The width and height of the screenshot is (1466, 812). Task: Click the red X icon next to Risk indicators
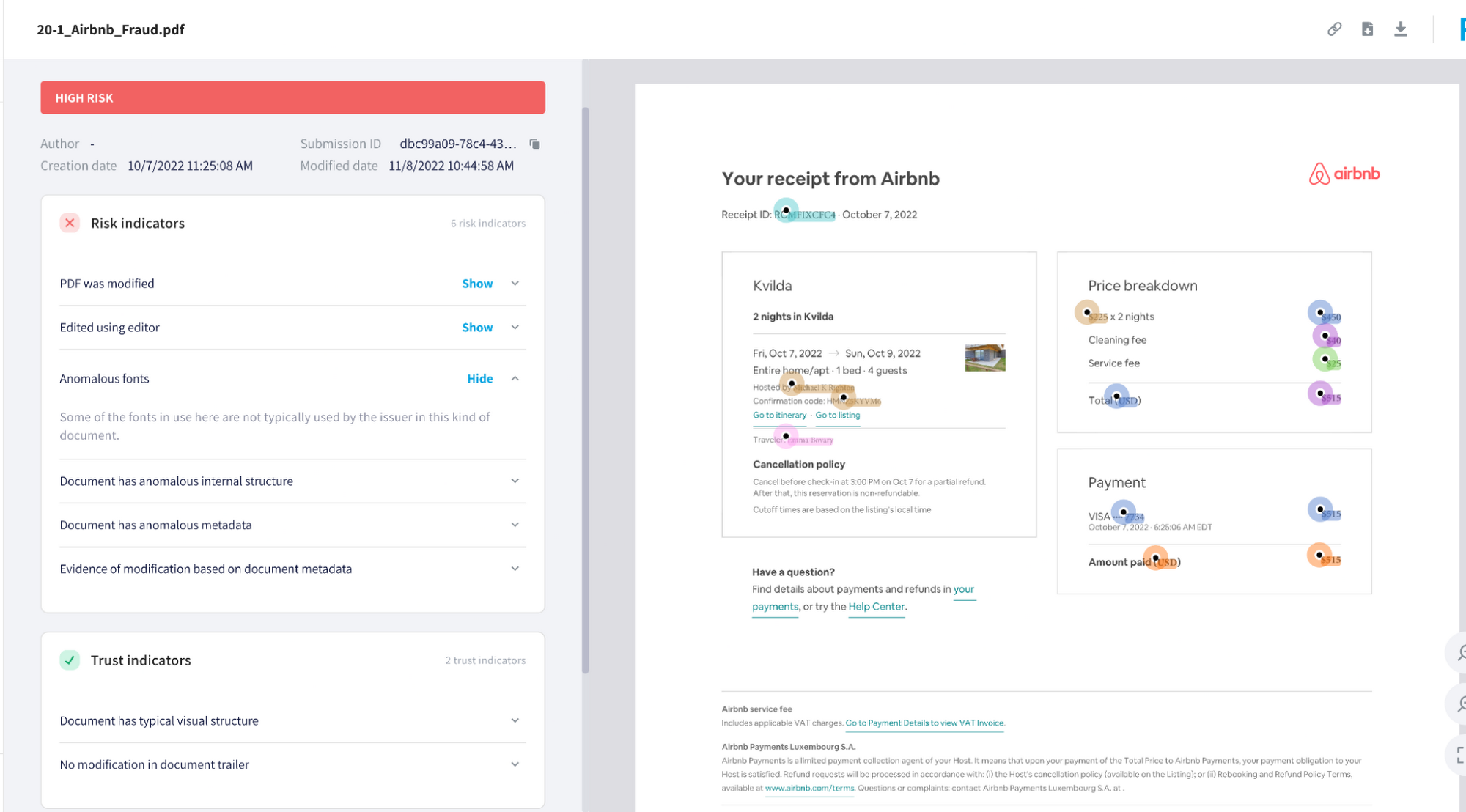69,222
